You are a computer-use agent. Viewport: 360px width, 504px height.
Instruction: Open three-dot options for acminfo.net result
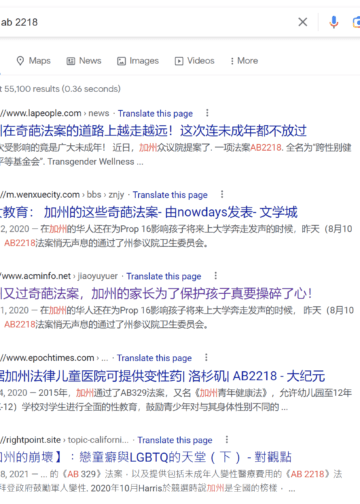coord(216,276)
